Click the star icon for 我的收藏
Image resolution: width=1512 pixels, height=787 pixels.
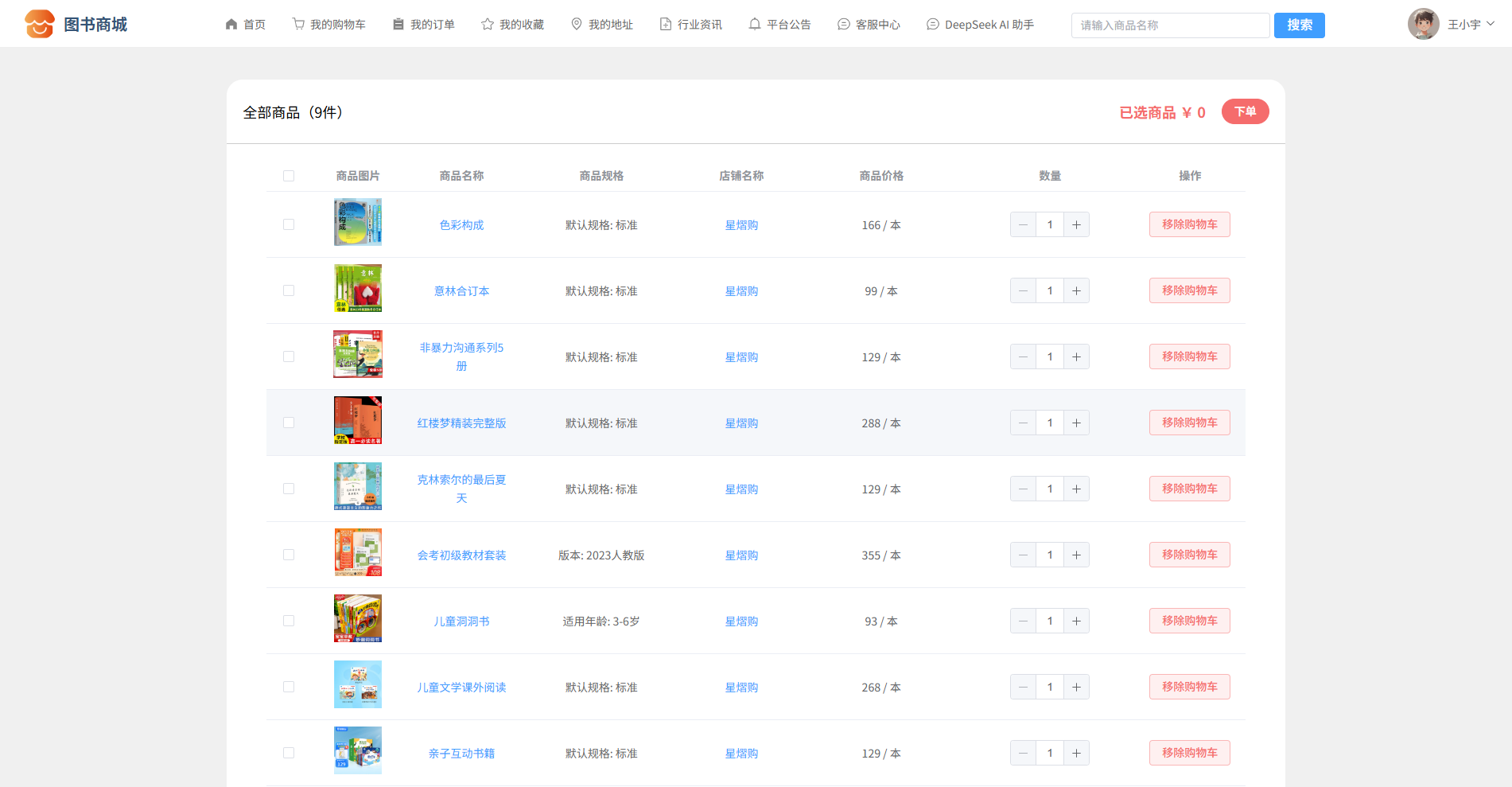[488, 25]
